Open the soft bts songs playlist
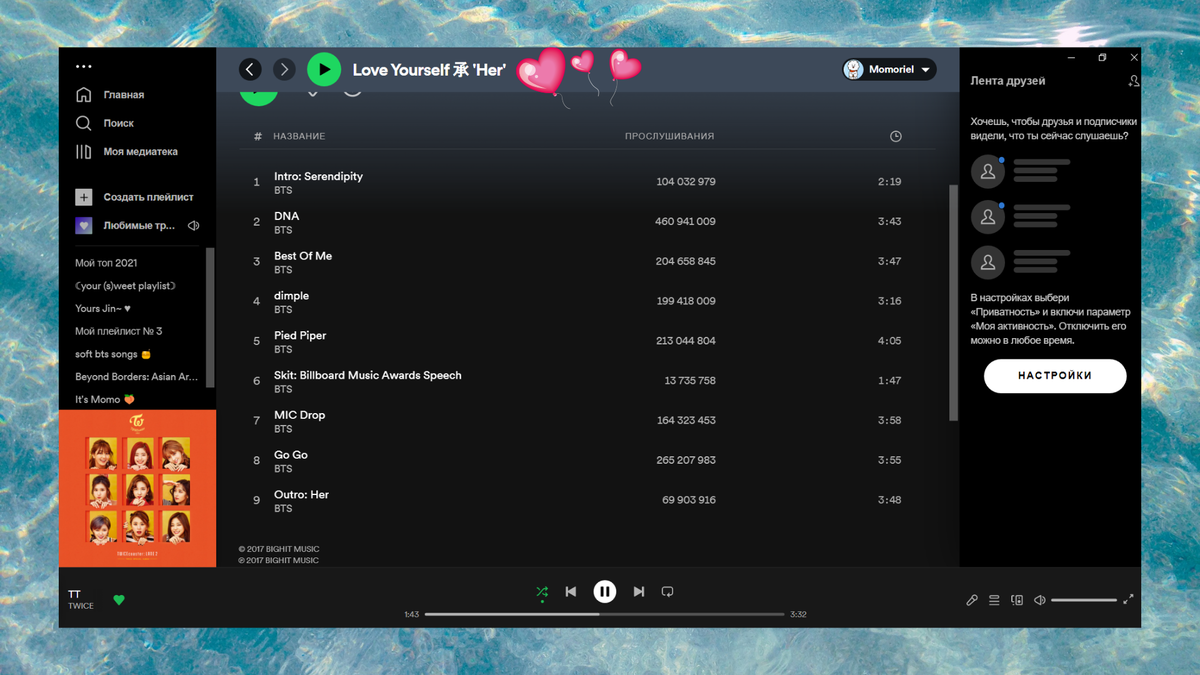The width and height of the screenshot is (1200, 675). coord(106,353)
